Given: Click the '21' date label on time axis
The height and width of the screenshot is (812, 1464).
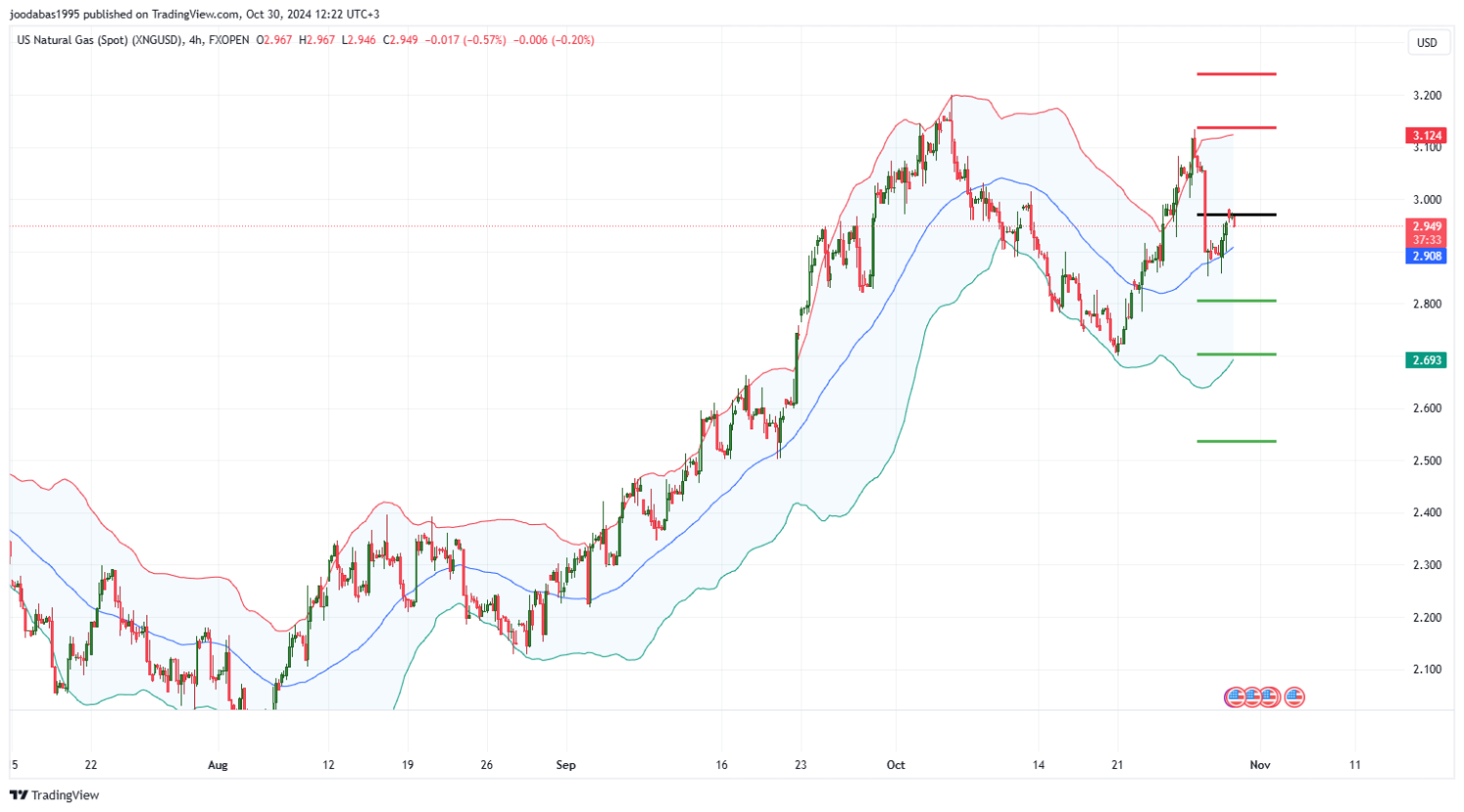Looking at the screenshot, I should (x=1118, y=765).
